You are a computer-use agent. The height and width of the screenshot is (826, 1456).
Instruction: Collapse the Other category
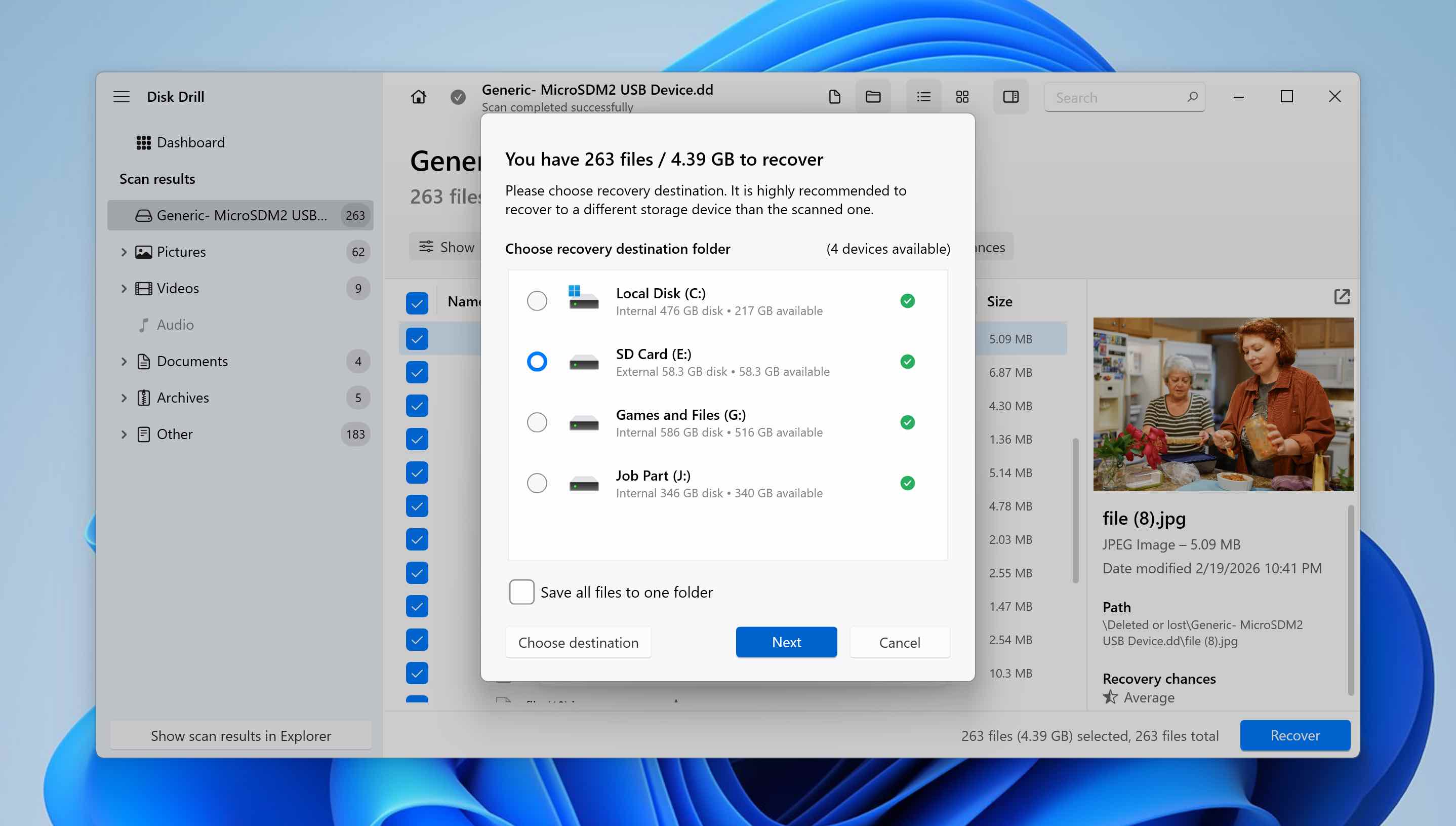[124, 434]
